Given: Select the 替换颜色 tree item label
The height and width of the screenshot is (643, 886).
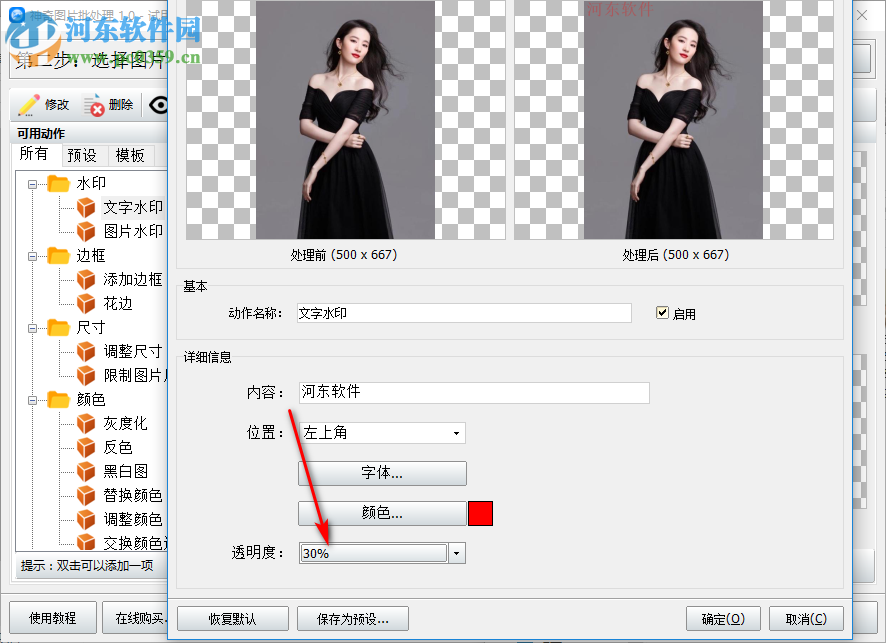Looking at the screenshot, I should [133, 496].
